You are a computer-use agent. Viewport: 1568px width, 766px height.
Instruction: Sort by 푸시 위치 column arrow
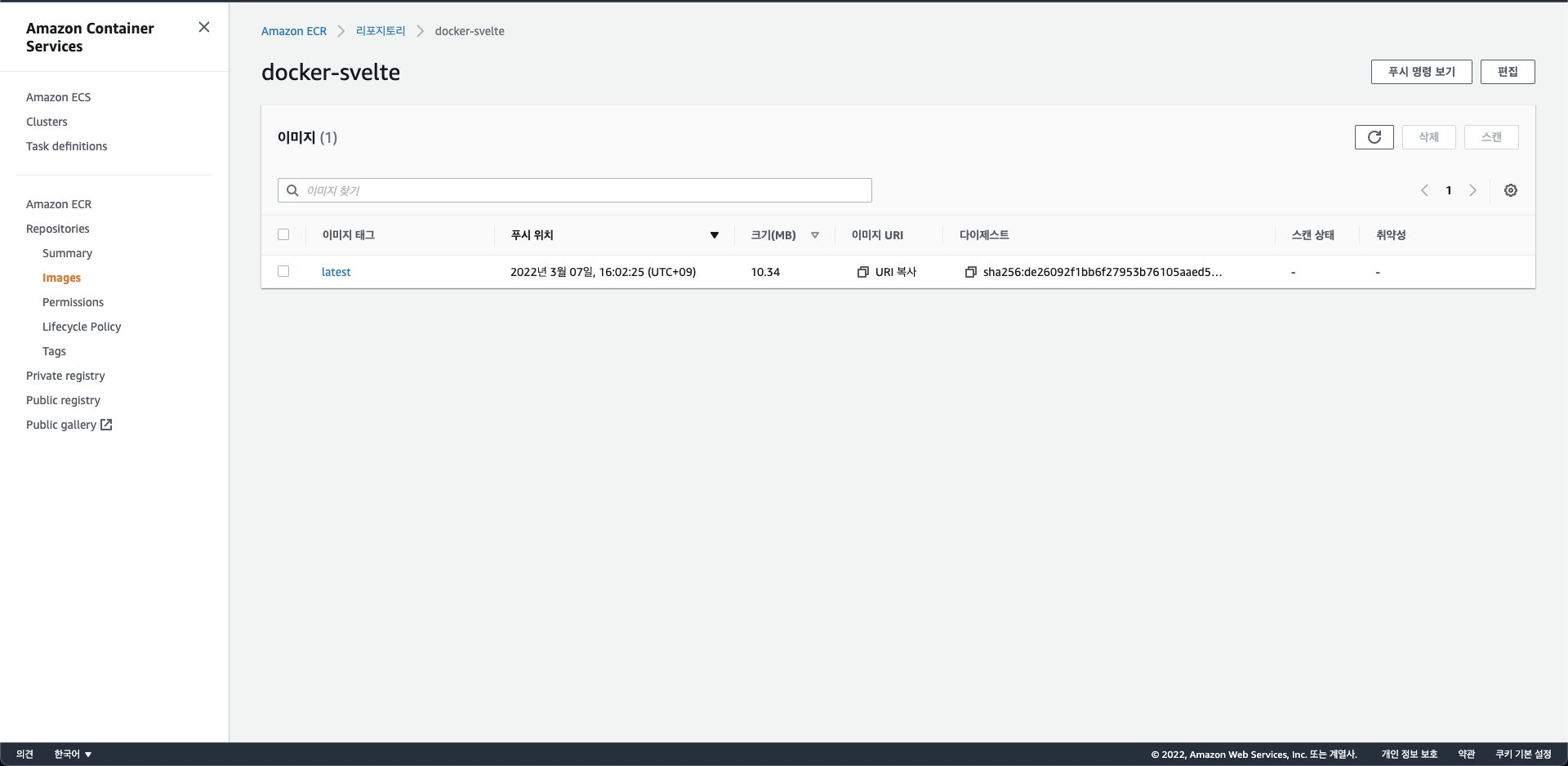[715, 235]
